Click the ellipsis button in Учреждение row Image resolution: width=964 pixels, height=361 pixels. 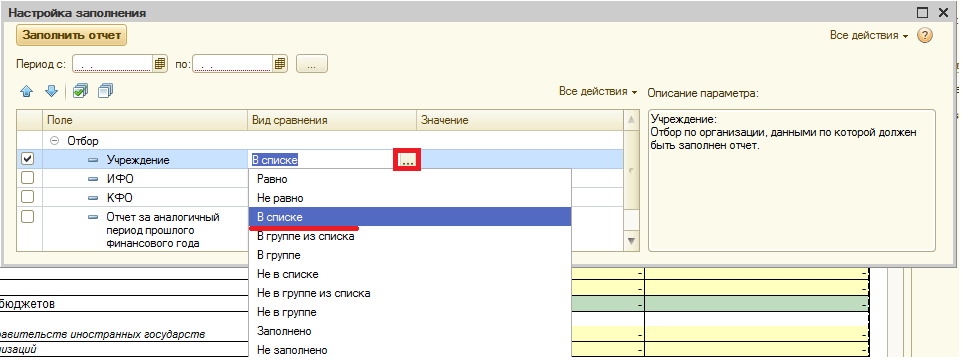[407, 160]
